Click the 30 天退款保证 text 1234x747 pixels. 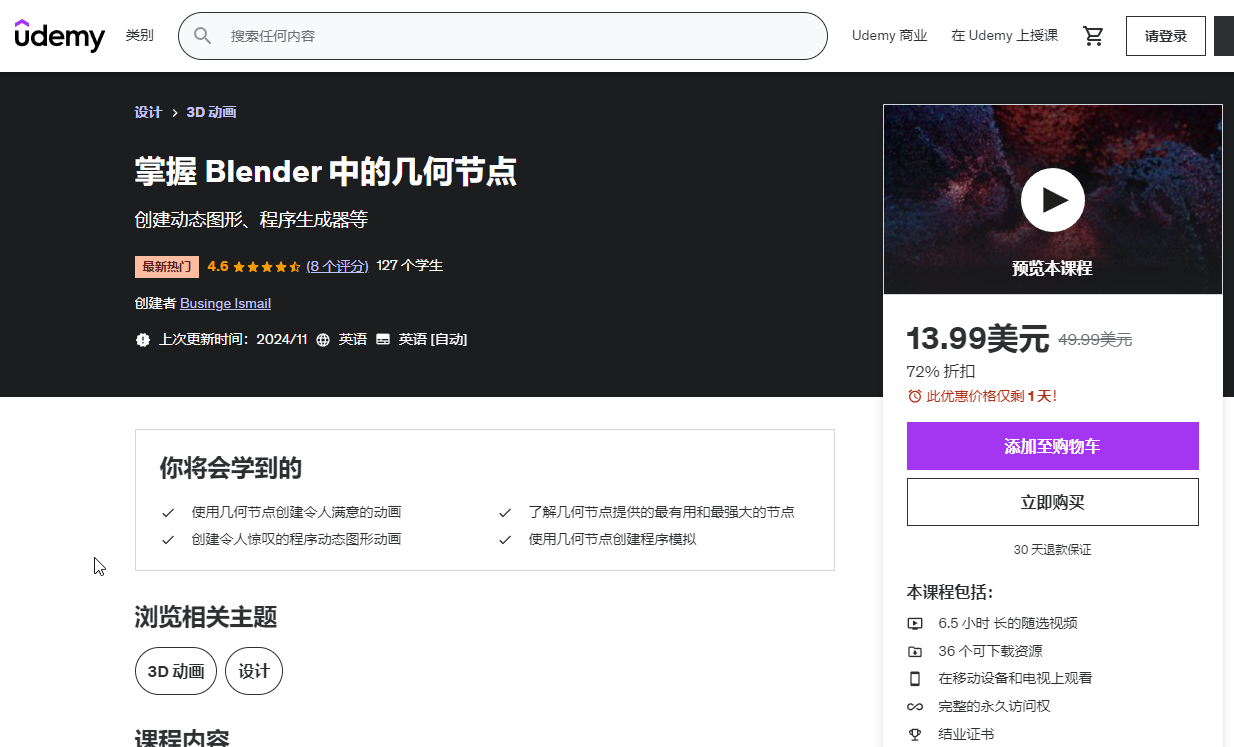point(1053,549)
